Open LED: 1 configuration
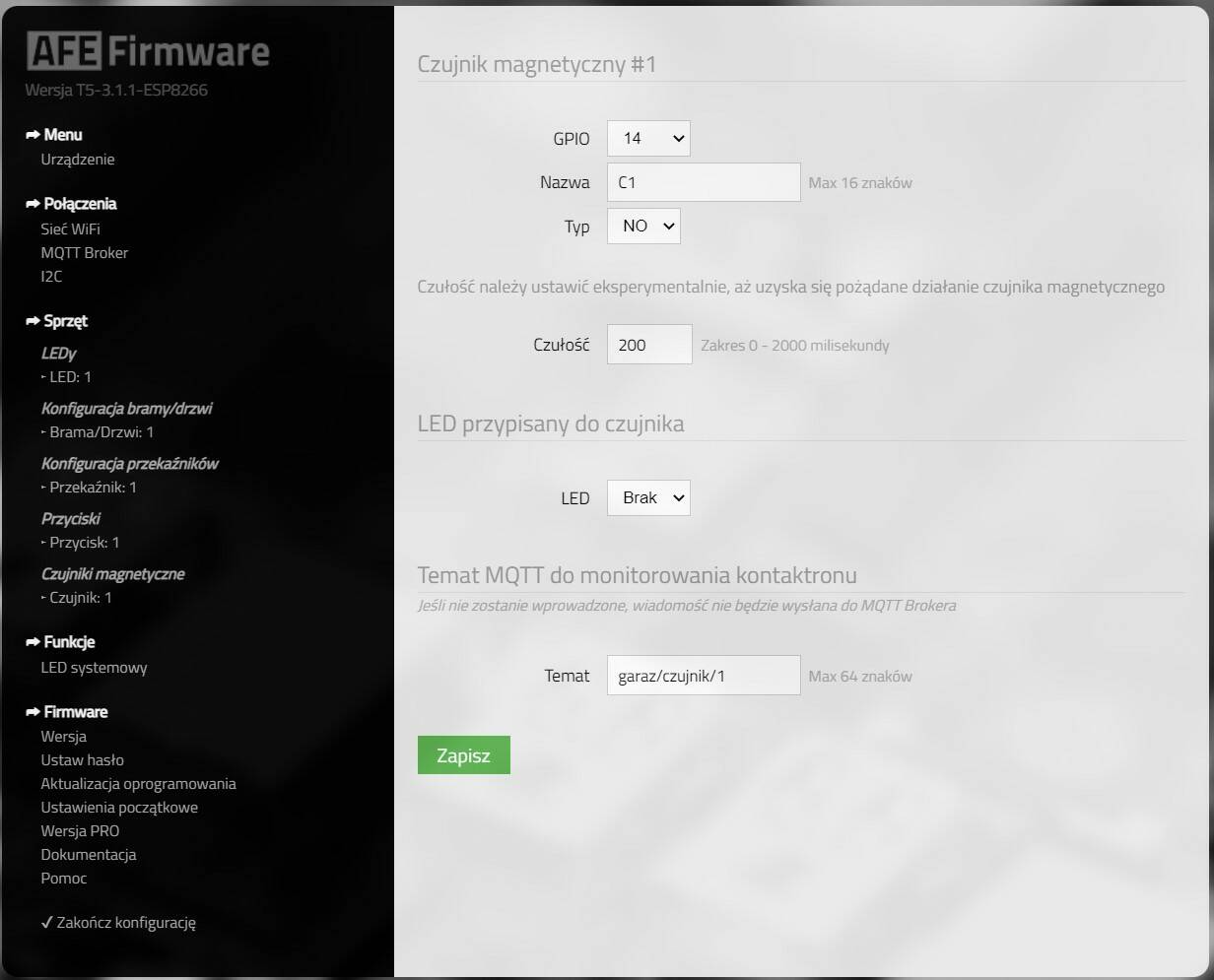1214x980 pixels. tap(70, 377)
